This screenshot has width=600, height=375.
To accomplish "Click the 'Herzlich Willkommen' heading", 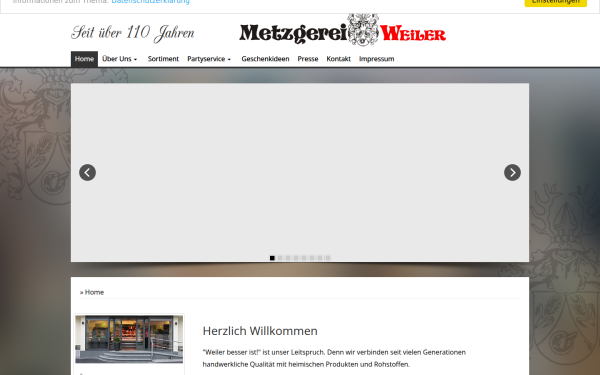I will (260, 331).
